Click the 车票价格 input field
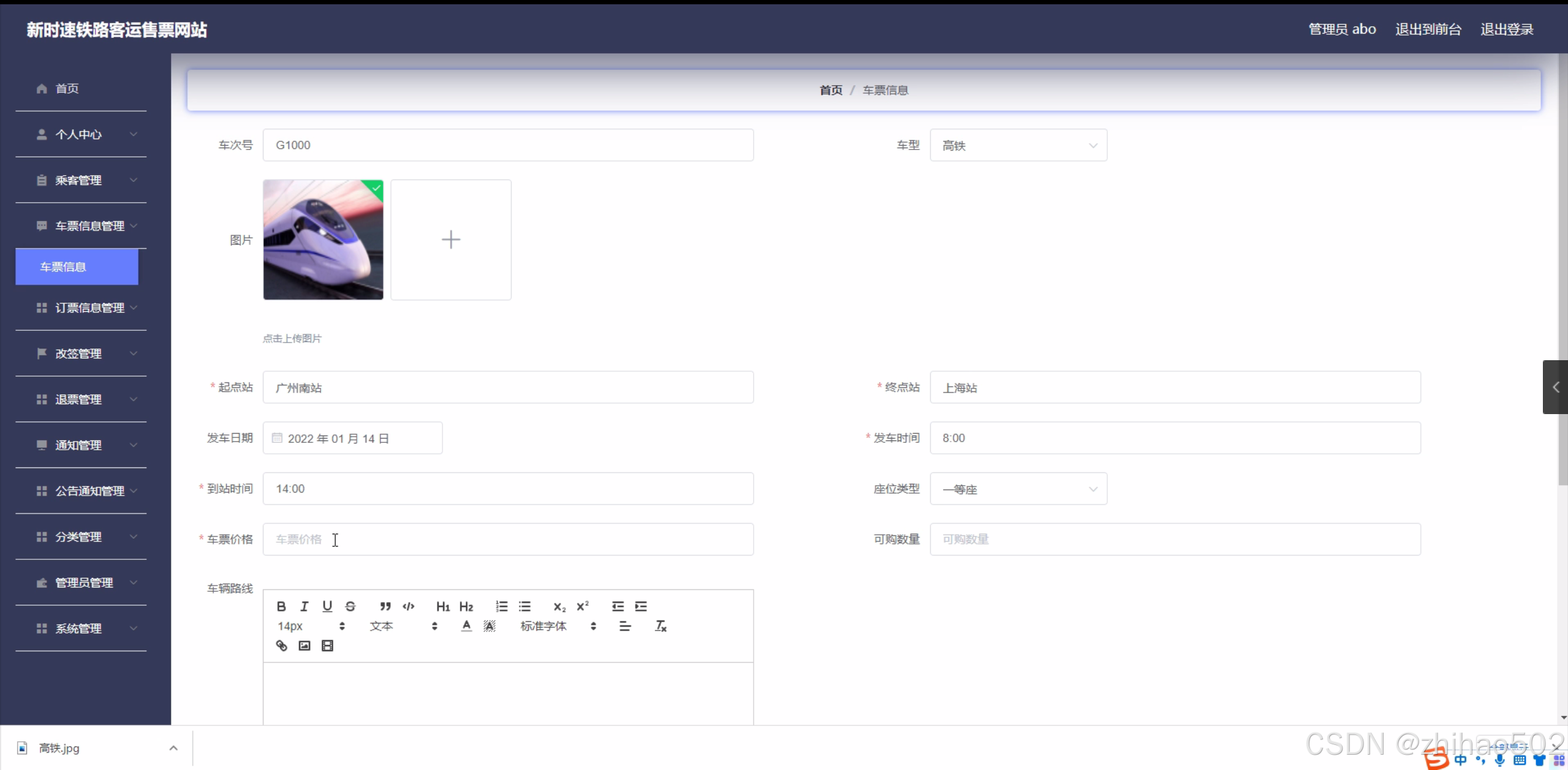The height and width of the screenshot is (770, 1568). (507, 539)
